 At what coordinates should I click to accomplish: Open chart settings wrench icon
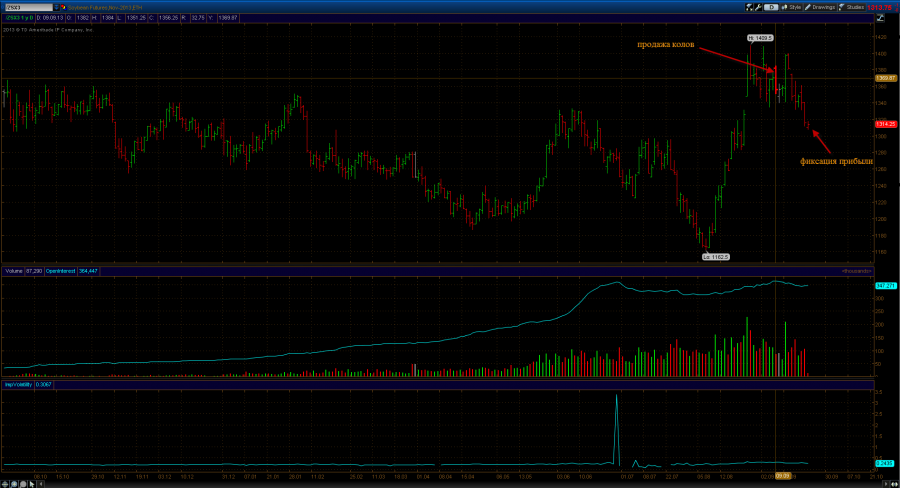758,7
